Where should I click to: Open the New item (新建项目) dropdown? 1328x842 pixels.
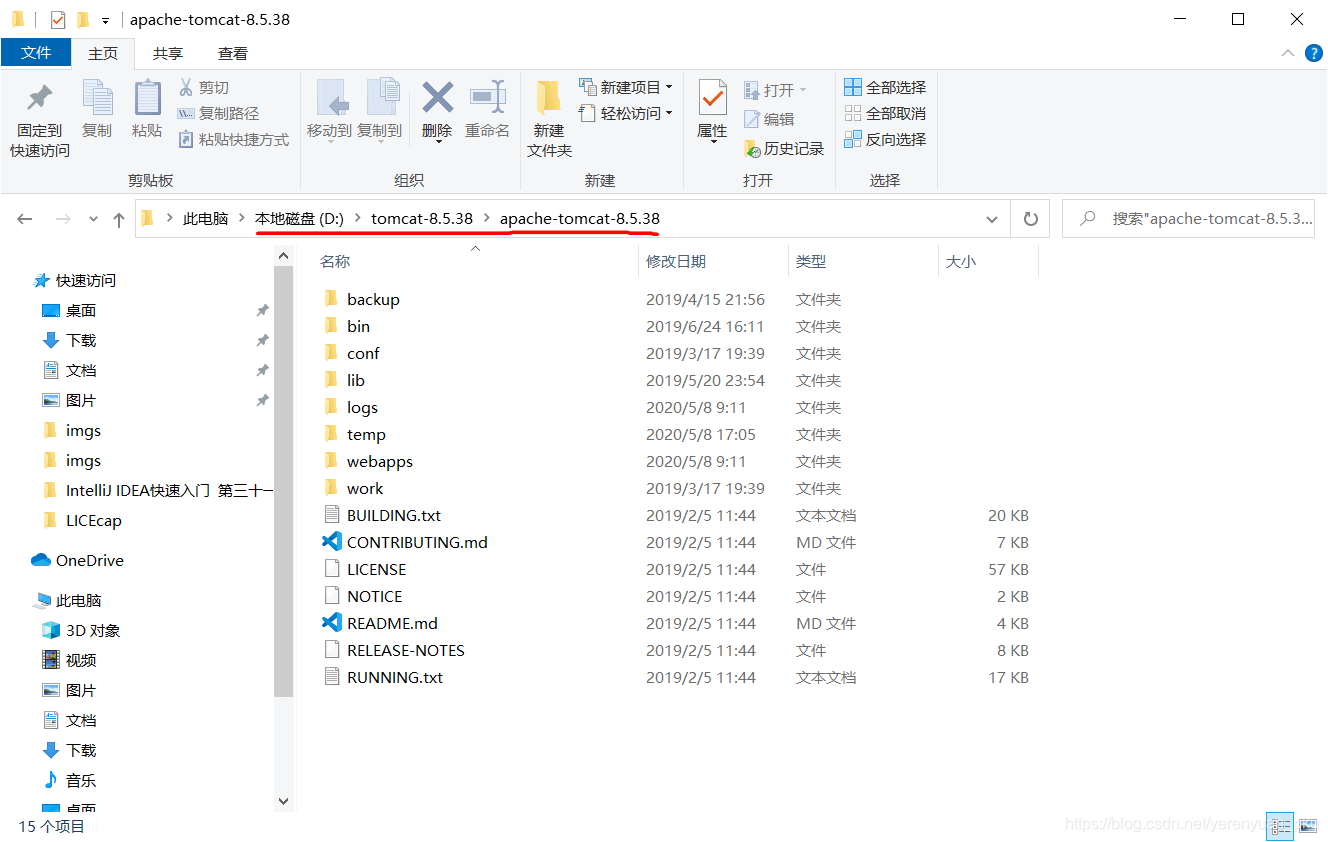[x=625, y=88]
